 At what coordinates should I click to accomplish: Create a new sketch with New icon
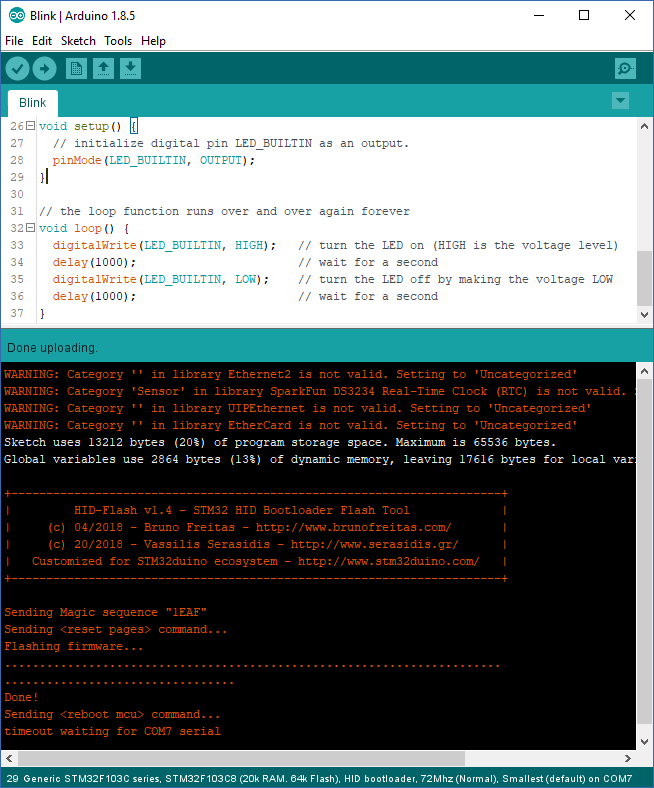click(x=76, y=68)
